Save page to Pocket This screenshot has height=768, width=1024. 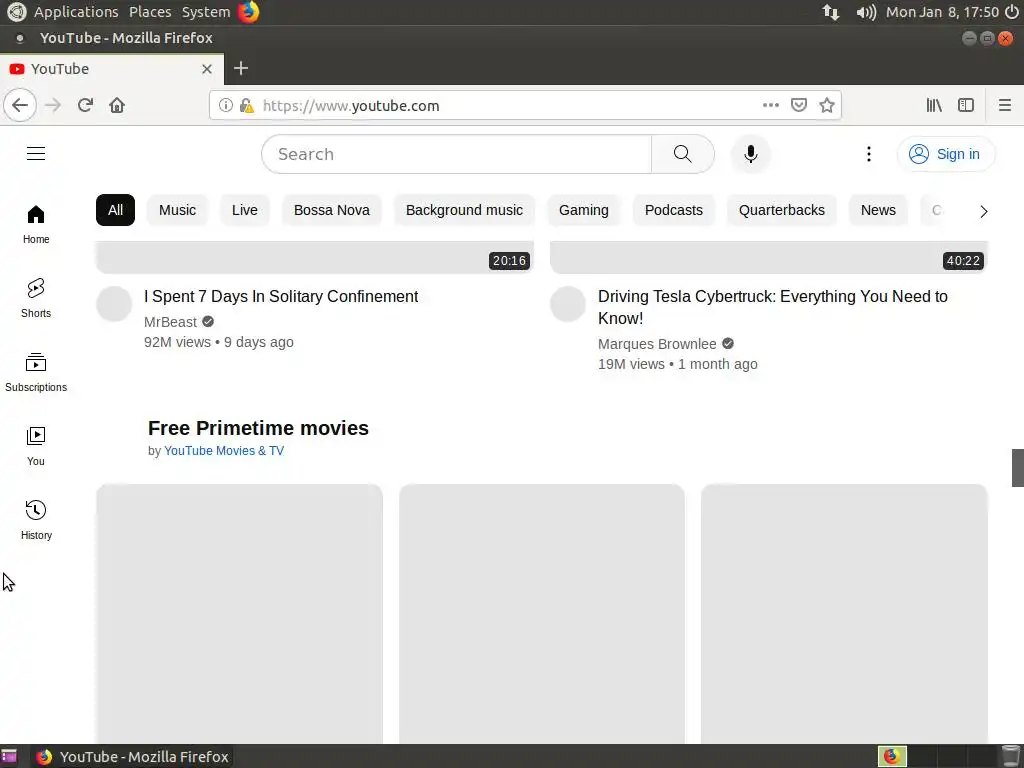pos(799,105)
